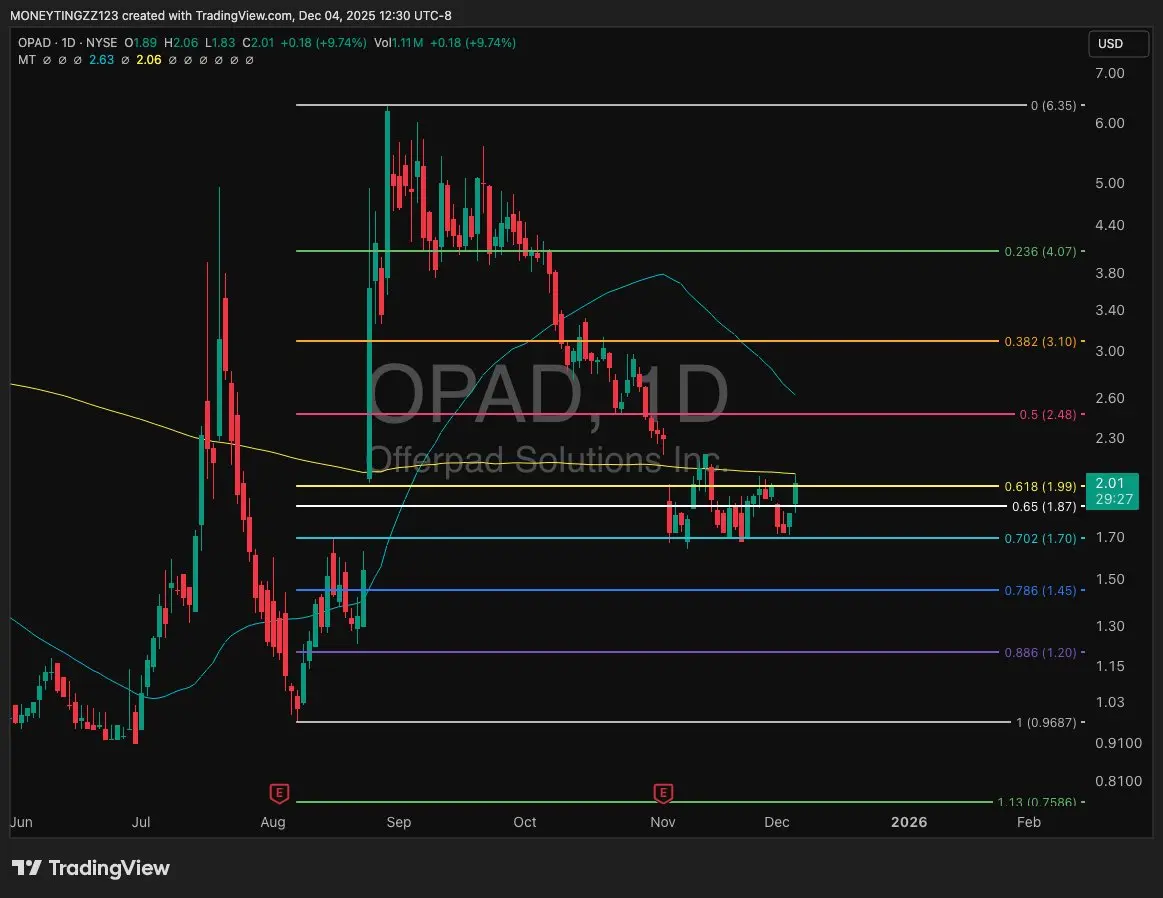
Task: Click the 7.00 price axis label
Action: click(x=1110, y=73)
